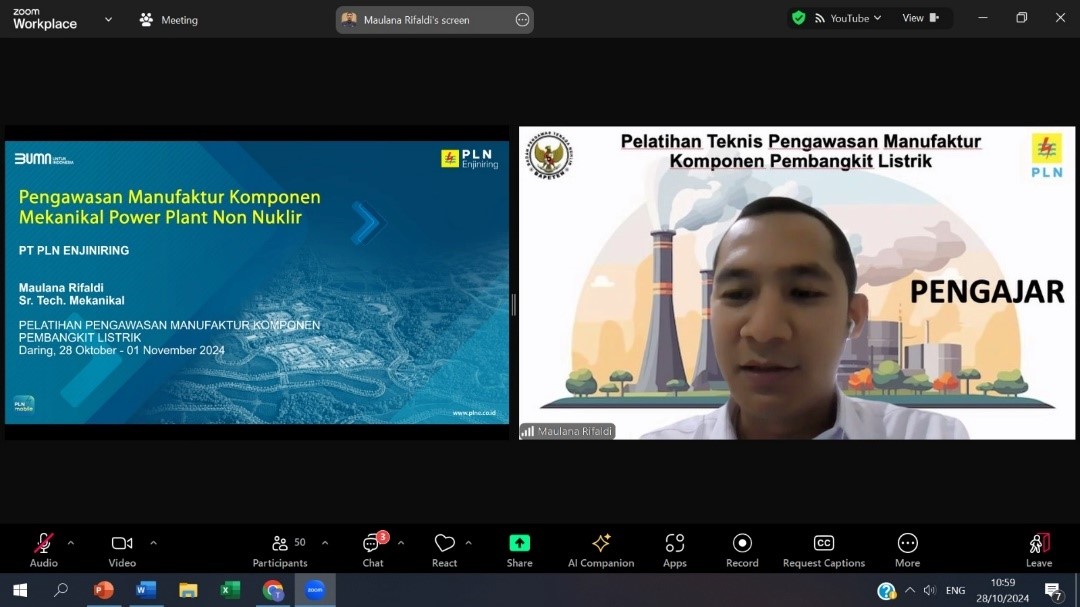Change input language ENG
The height and width of the screenshot is (607, 1080).
pos(955,590)
